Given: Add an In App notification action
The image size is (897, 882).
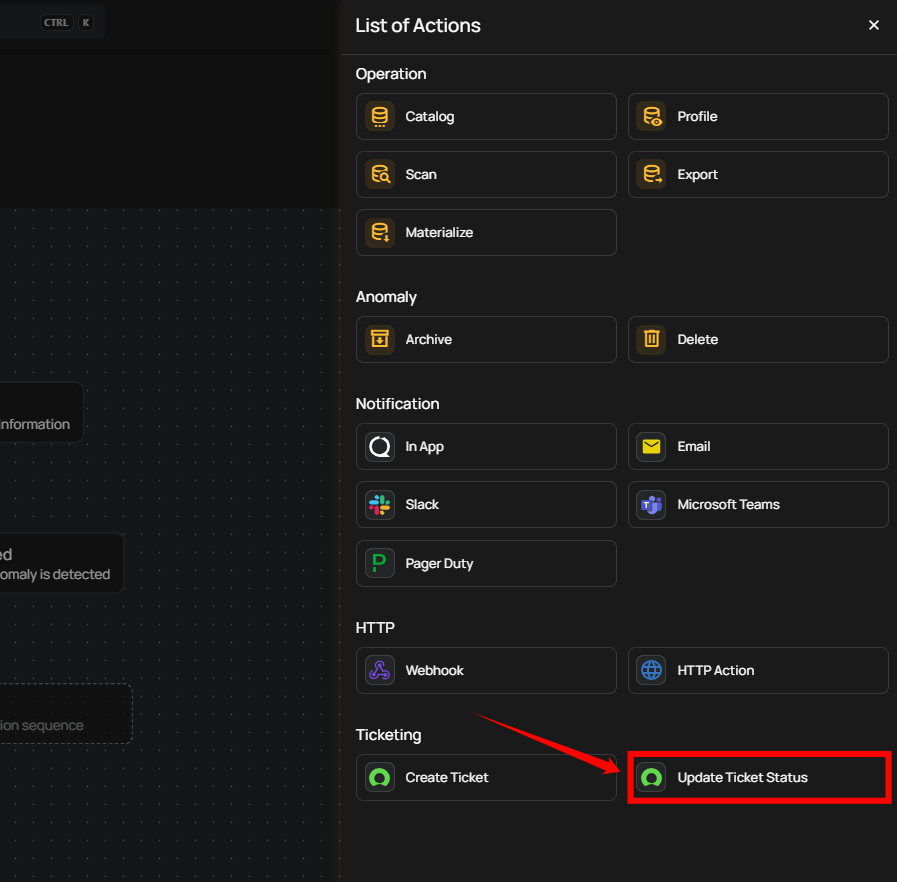Looking at the screenshot, I should click(x=486, y=447).
